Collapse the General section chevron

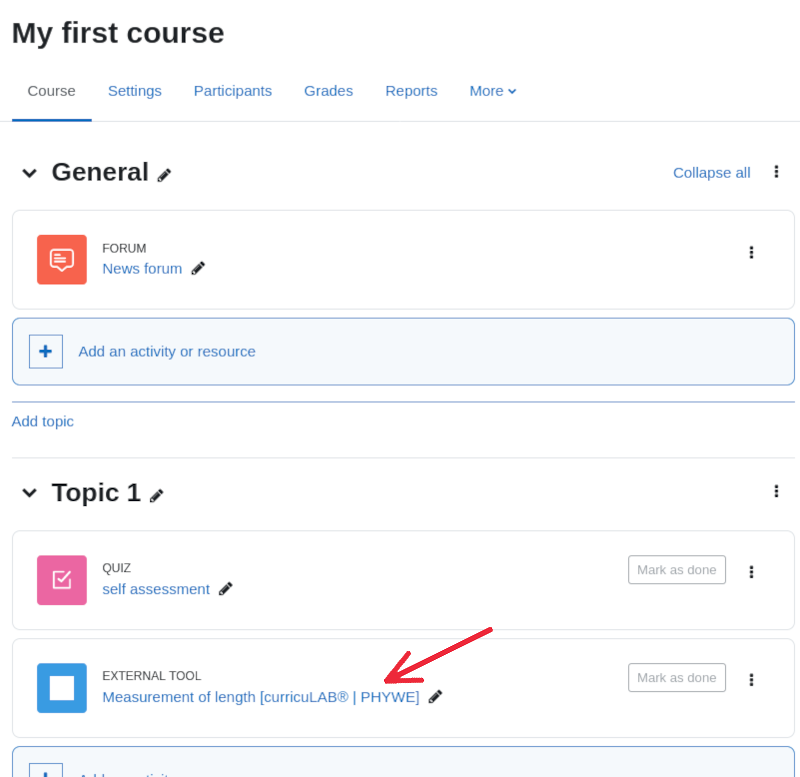[x=30, y=173]
